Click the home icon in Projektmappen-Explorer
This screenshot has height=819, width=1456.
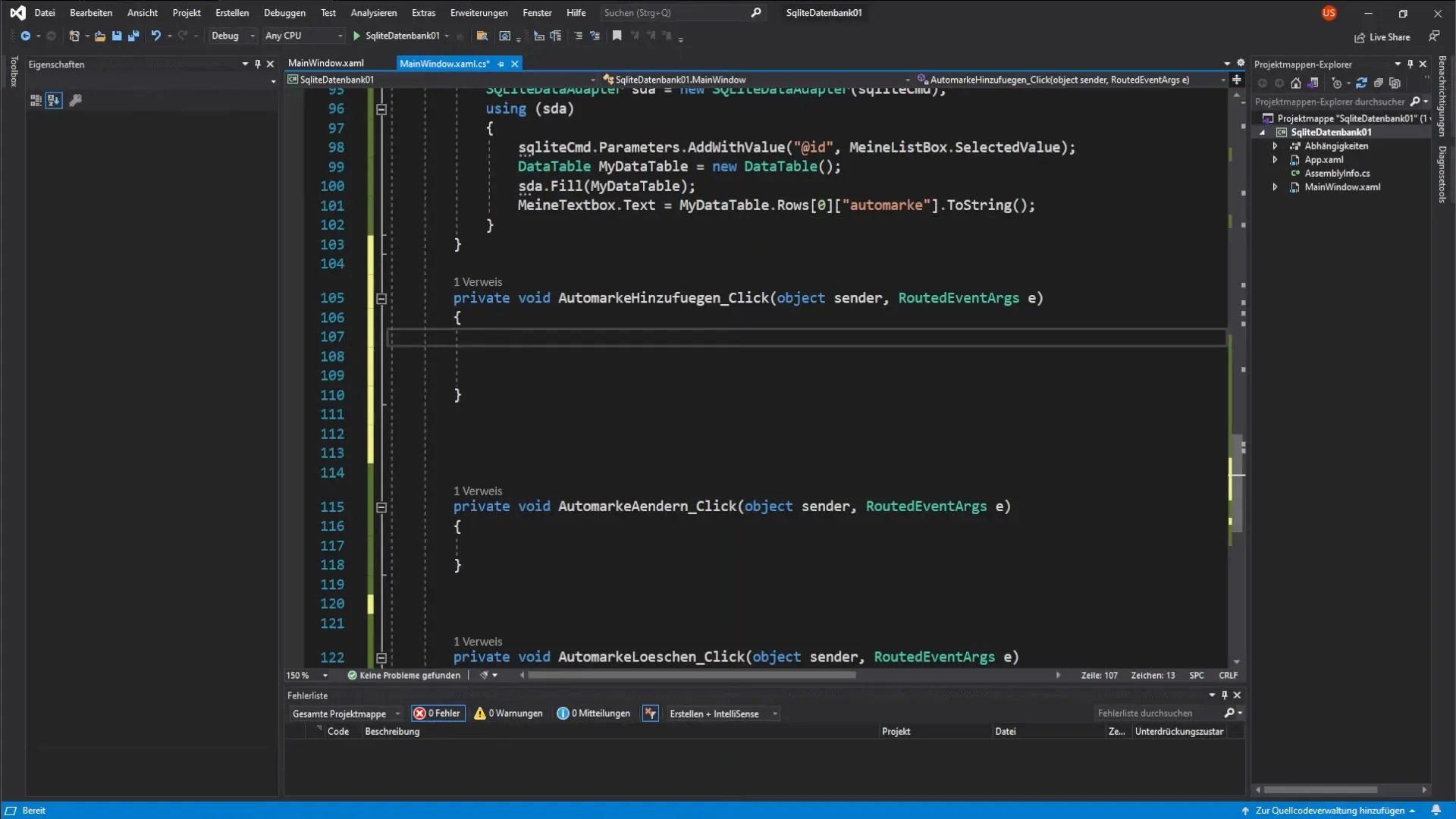coord(1296,83)
